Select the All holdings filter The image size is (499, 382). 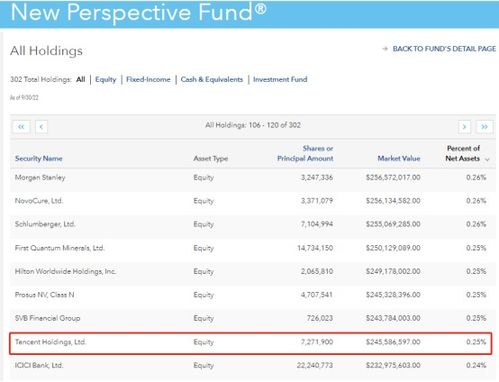81,79
